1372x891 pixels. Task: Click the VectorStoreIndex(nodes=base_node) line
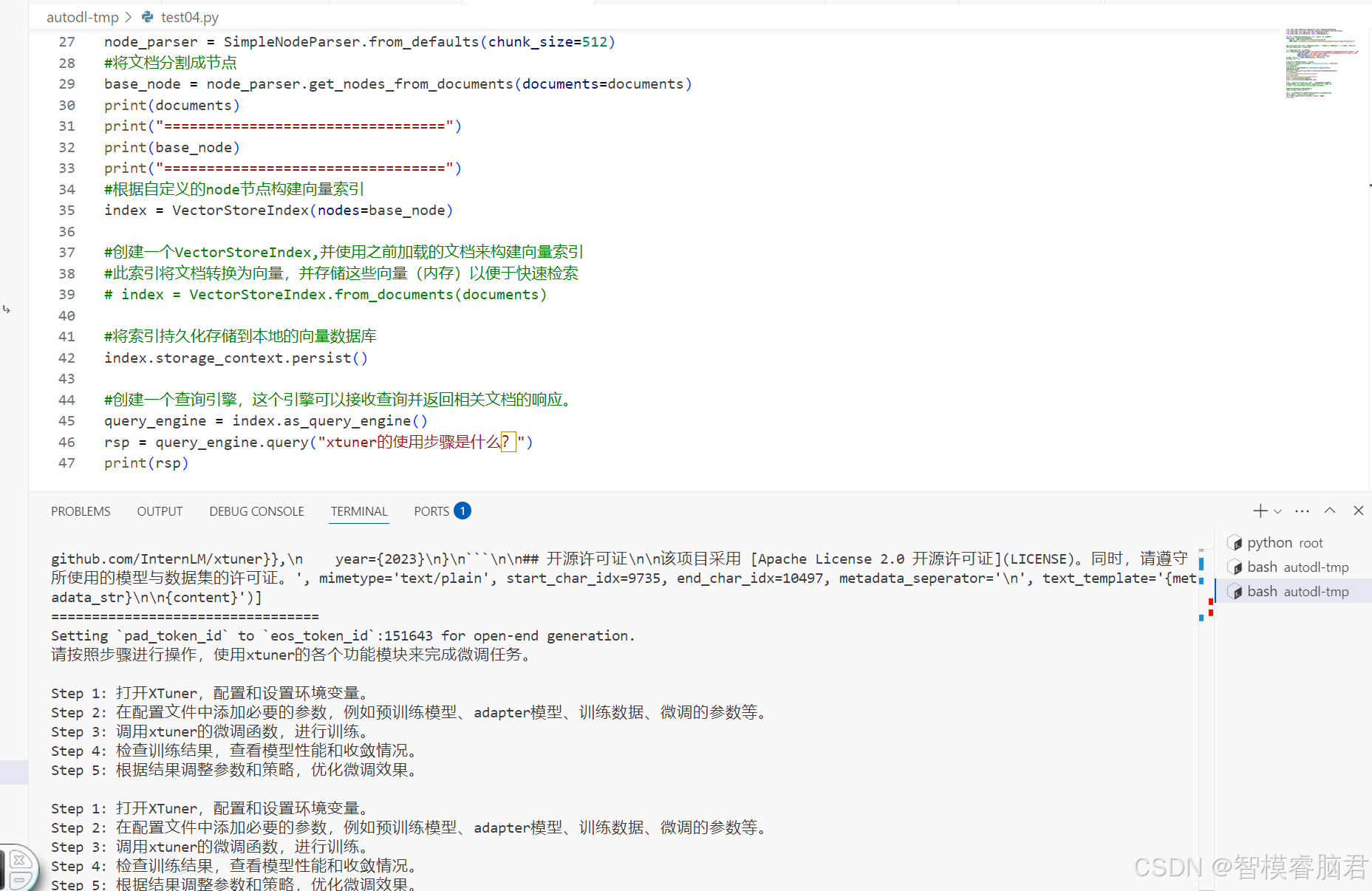point(279,211)
